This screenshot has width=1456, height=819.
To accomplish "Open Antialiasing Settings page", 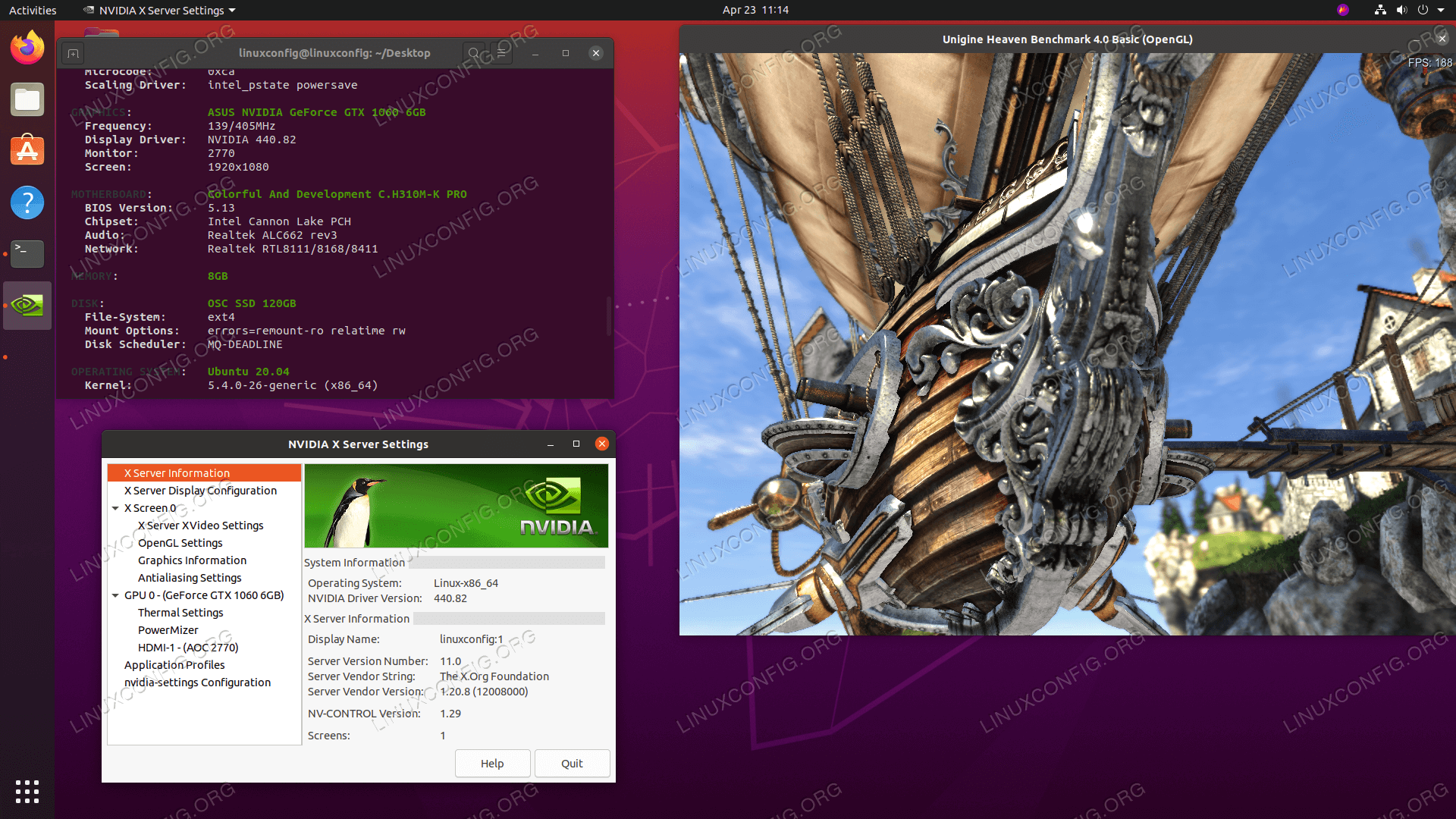I will tap(190, 578).
